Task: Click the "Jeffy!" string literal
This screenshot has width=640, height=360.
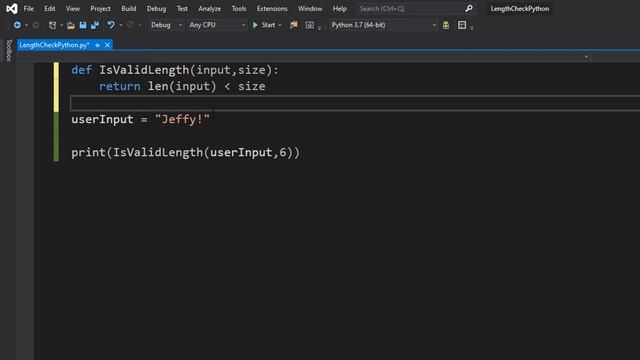Action: tap(182, 120)
